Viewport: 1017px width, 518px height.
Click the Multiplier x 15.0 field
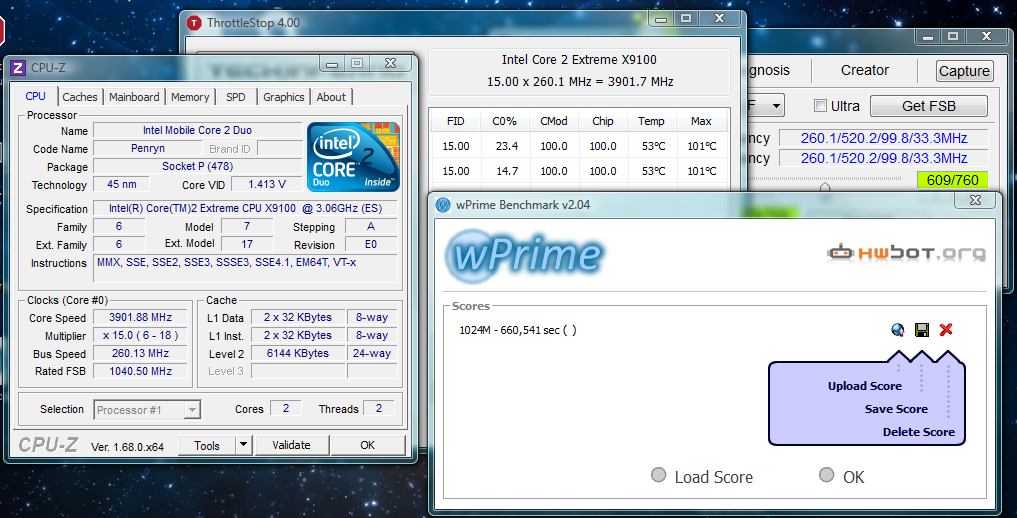point(140,336)
